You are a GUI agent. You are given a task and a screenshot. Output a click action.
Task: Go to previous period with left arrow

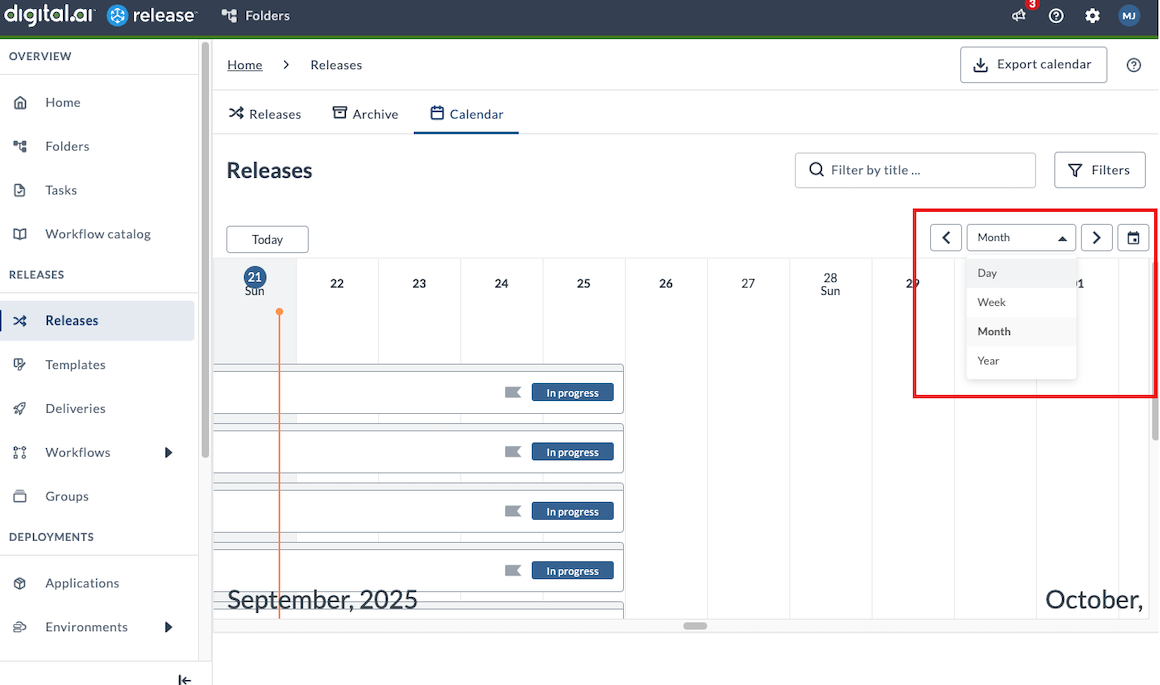click(x=946, y=238)
